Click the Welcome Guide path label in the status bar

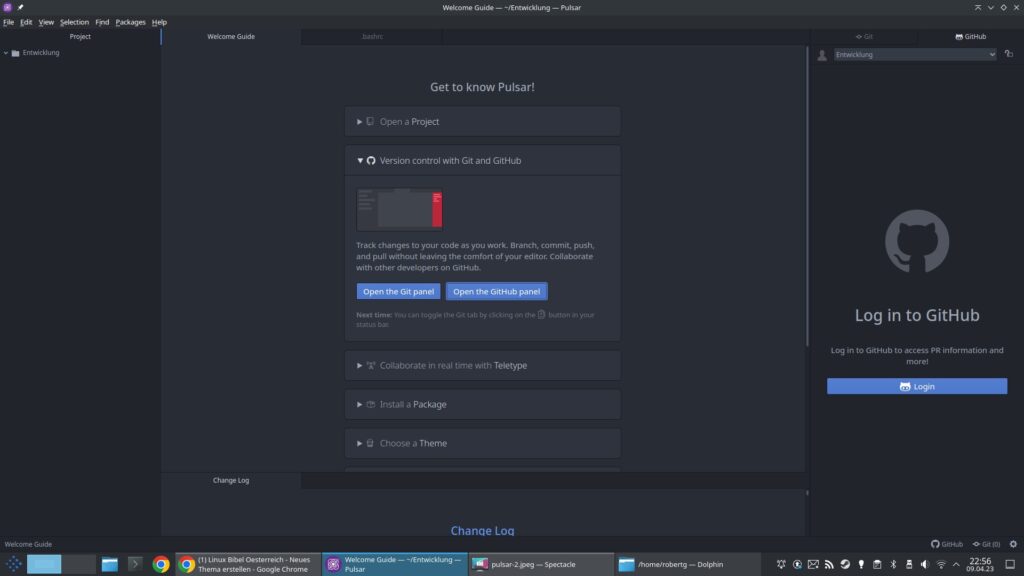coord(28,544)
